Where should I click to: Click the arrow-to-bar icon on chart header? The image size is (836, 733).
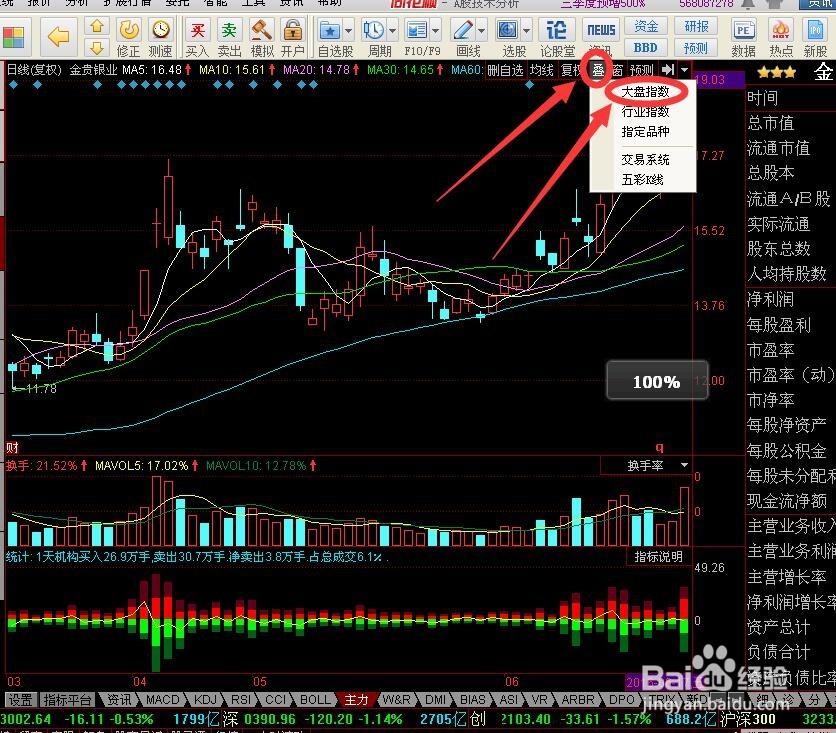point(668,69)
